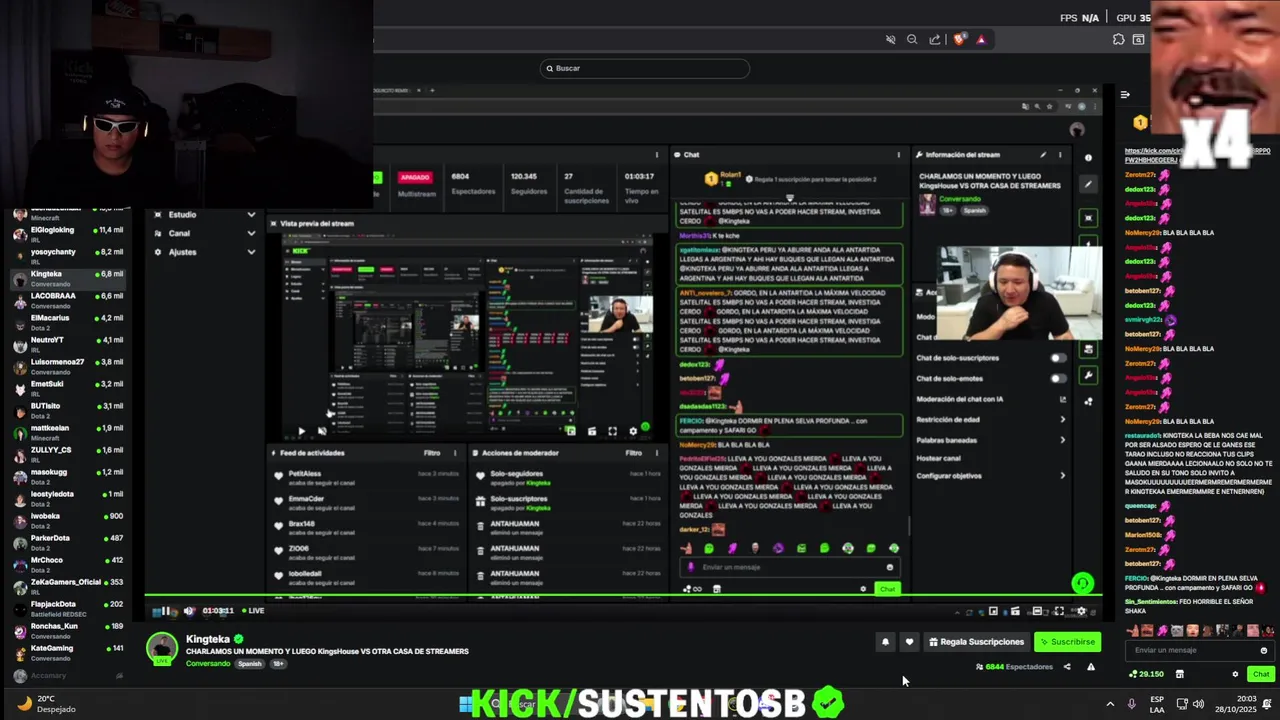Open the chat settings gear next to Chat button

(1235, 674)
